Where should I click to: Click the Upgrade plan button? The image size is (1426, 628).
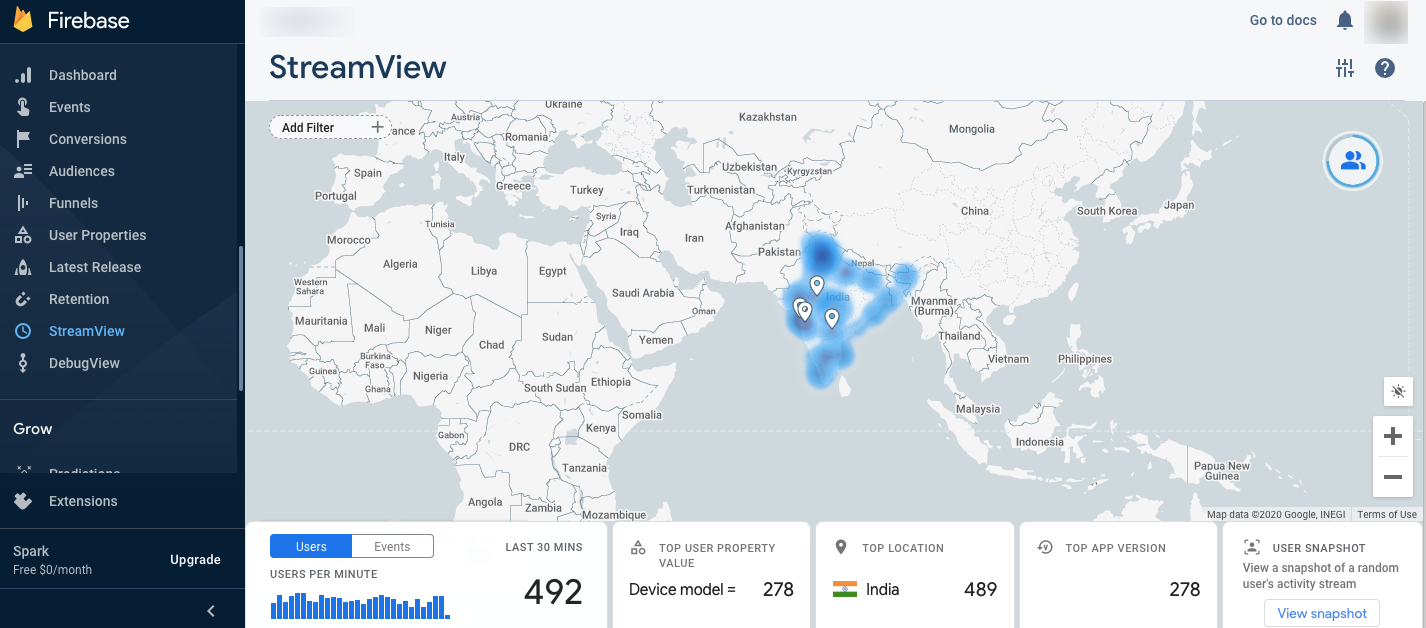pos(195,559)
